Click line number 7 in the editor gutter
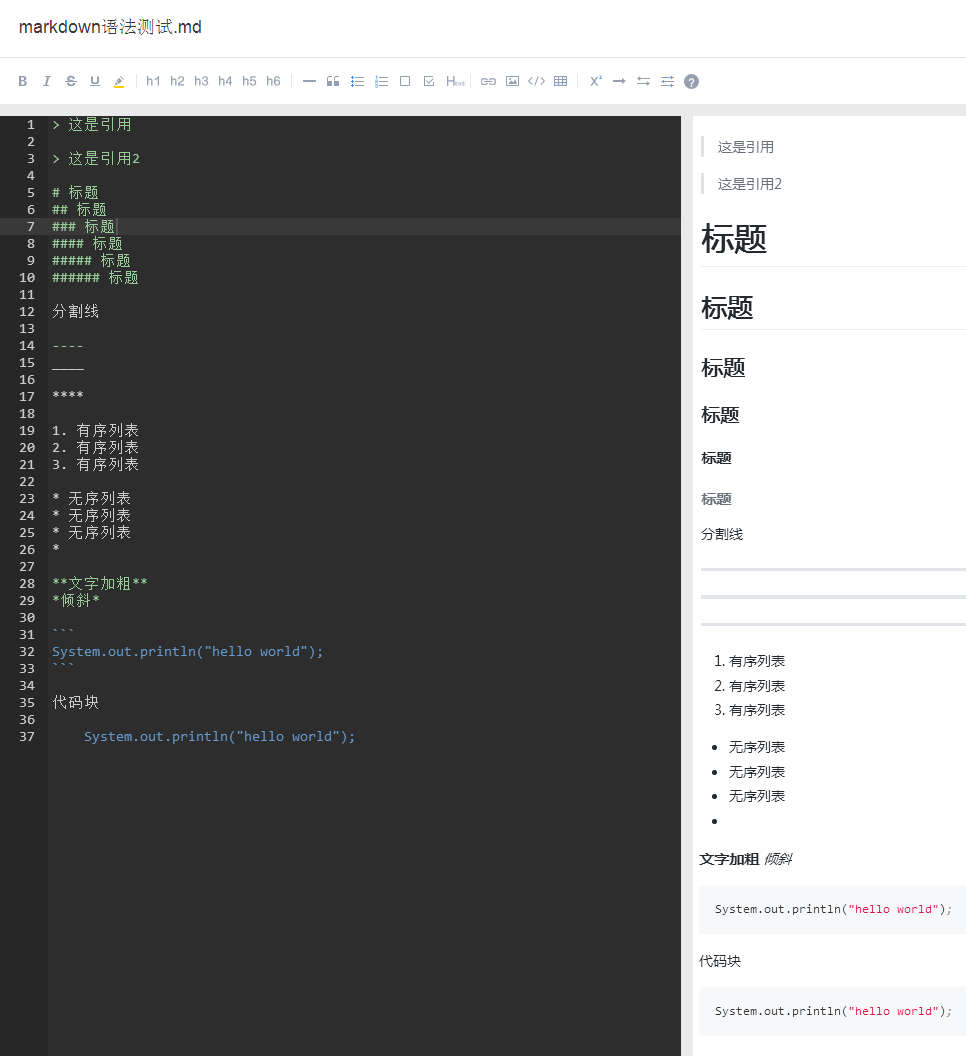Image resolution: width=966 pixels, height=1056 pixels. 30,226
